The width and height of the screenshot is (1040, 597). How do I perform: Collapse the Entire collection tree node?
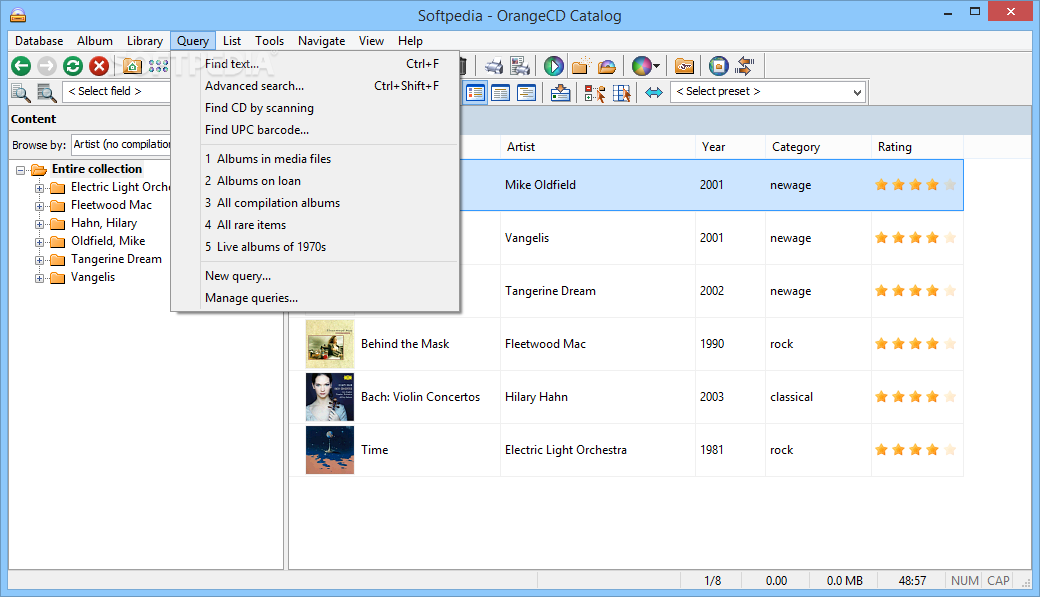coord(21,170)
